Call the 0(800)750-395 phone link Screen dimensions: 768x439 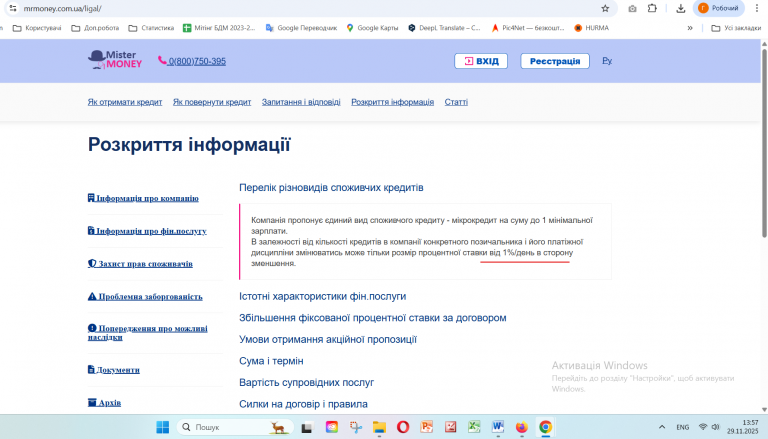click(x=192, y=61)
